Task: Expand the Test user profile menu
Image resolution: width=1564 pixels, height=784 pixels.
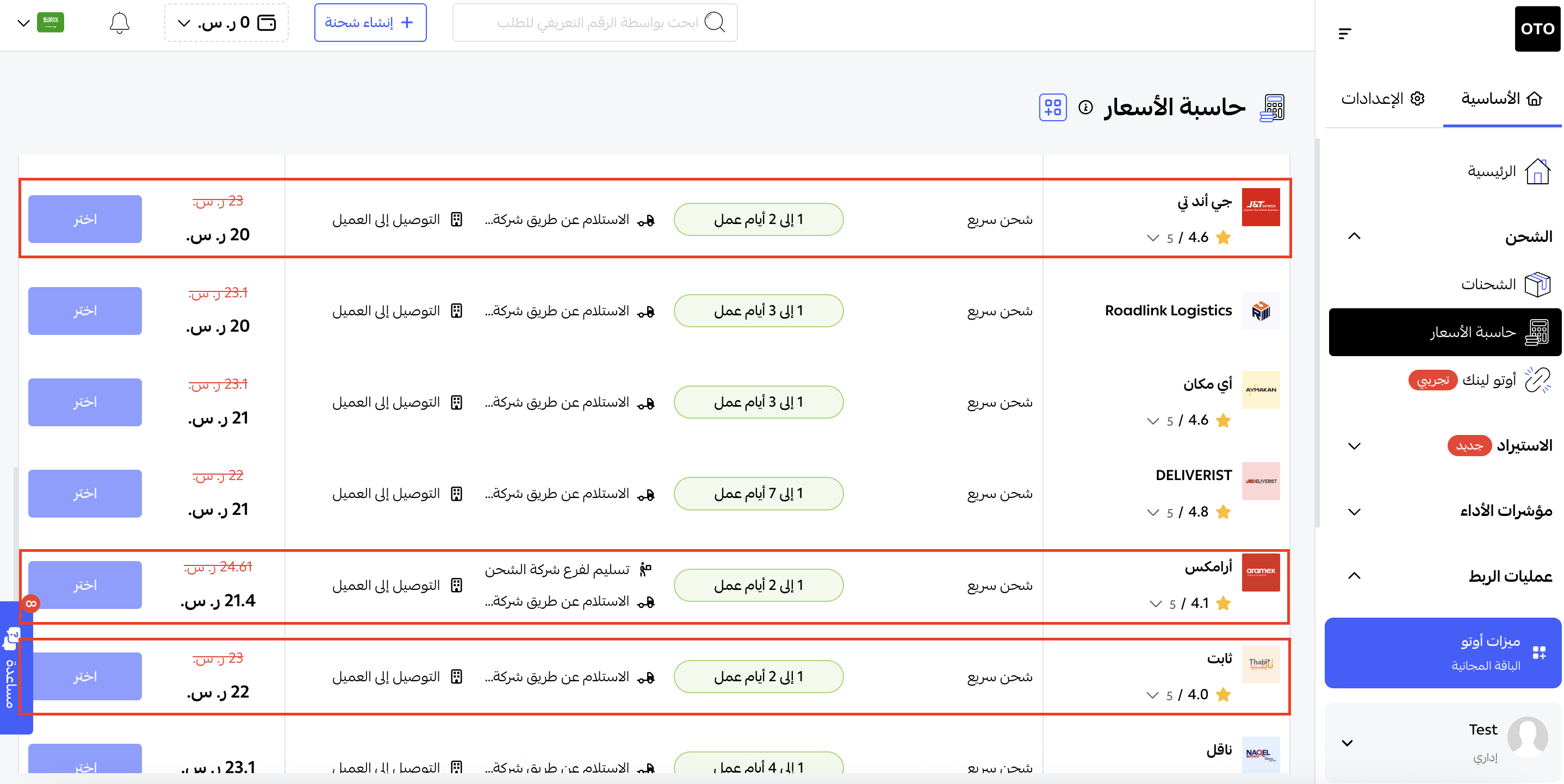Action: [x=1346, y=743]
